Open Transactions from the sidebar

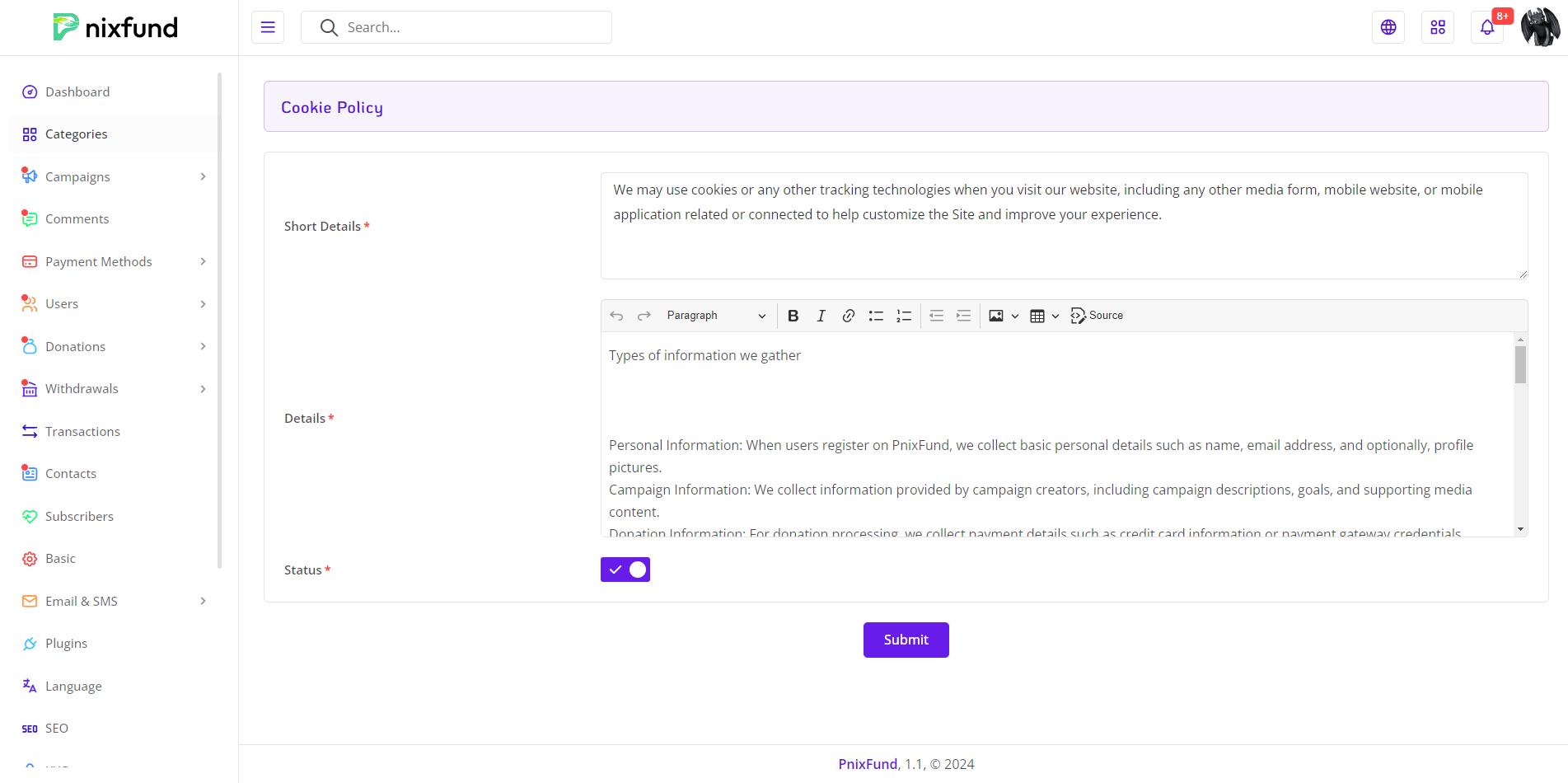click(82, 431)
